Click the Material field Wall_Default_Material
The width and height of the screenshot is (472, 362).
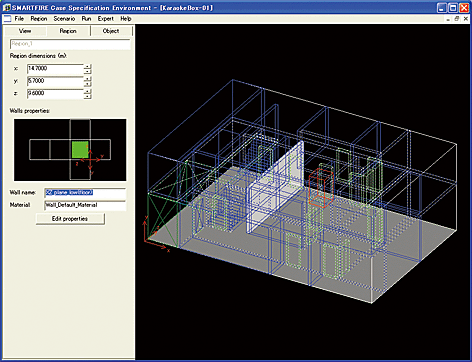(85, 205)
